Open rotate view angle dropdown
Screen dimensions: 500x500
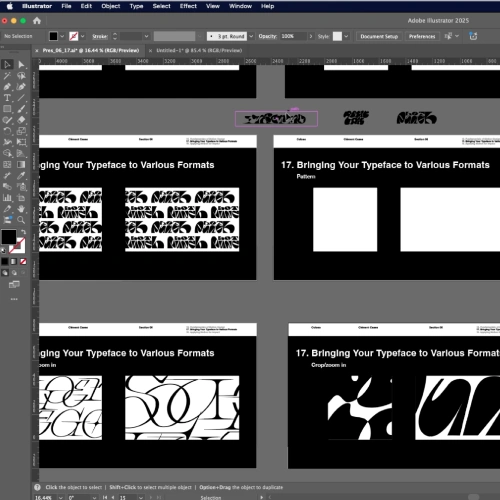[x=94, y=497]
